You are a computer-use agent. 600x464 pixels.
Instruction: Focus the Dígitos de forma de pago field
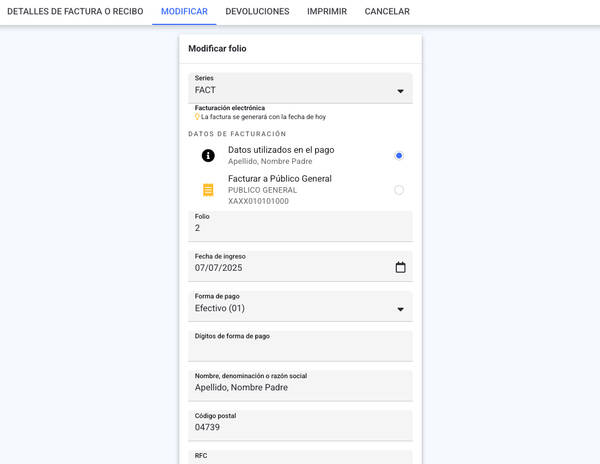point(300,349)
